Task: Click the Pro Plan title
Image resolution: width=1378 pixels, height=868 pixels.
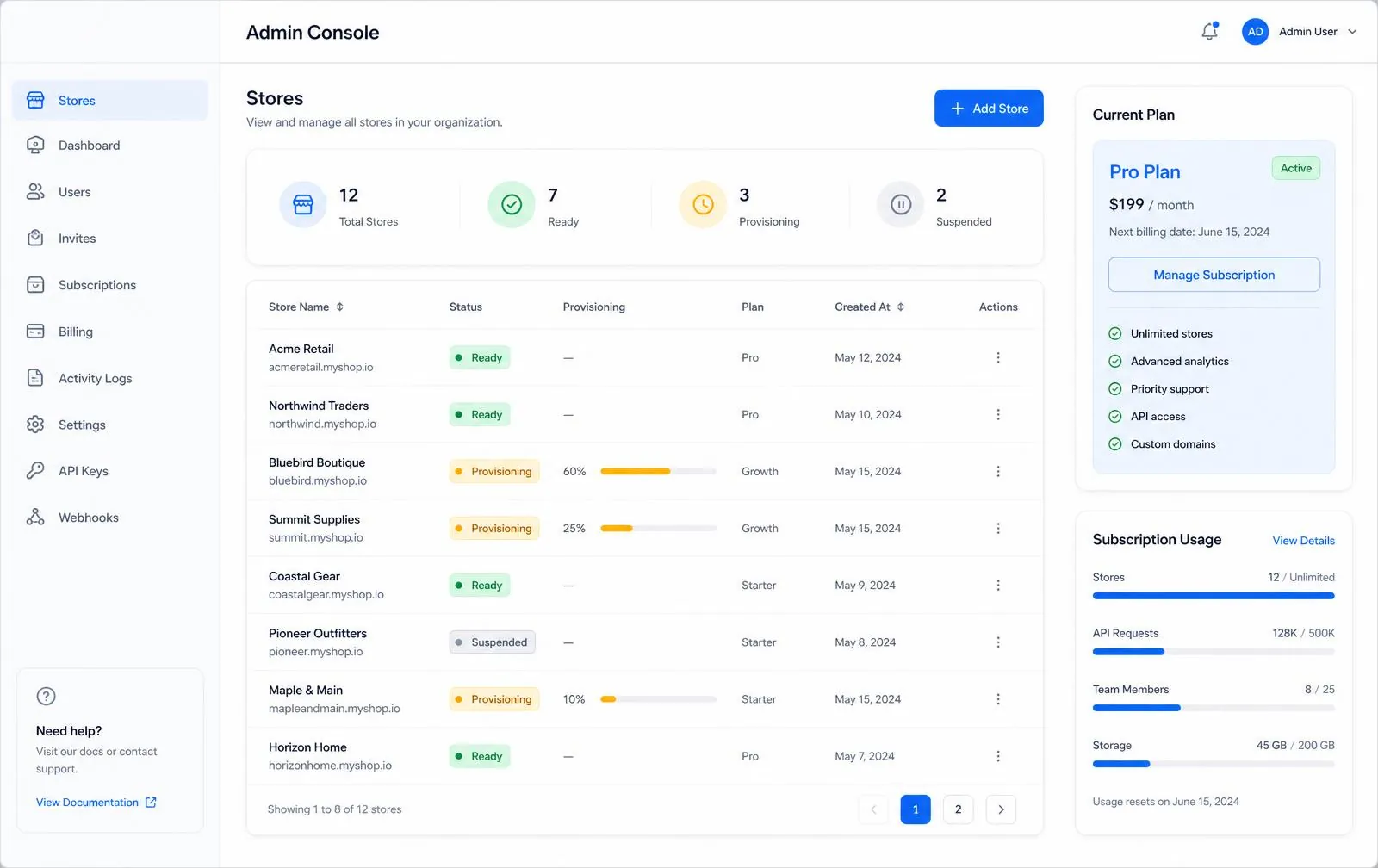Action: 1145,172
